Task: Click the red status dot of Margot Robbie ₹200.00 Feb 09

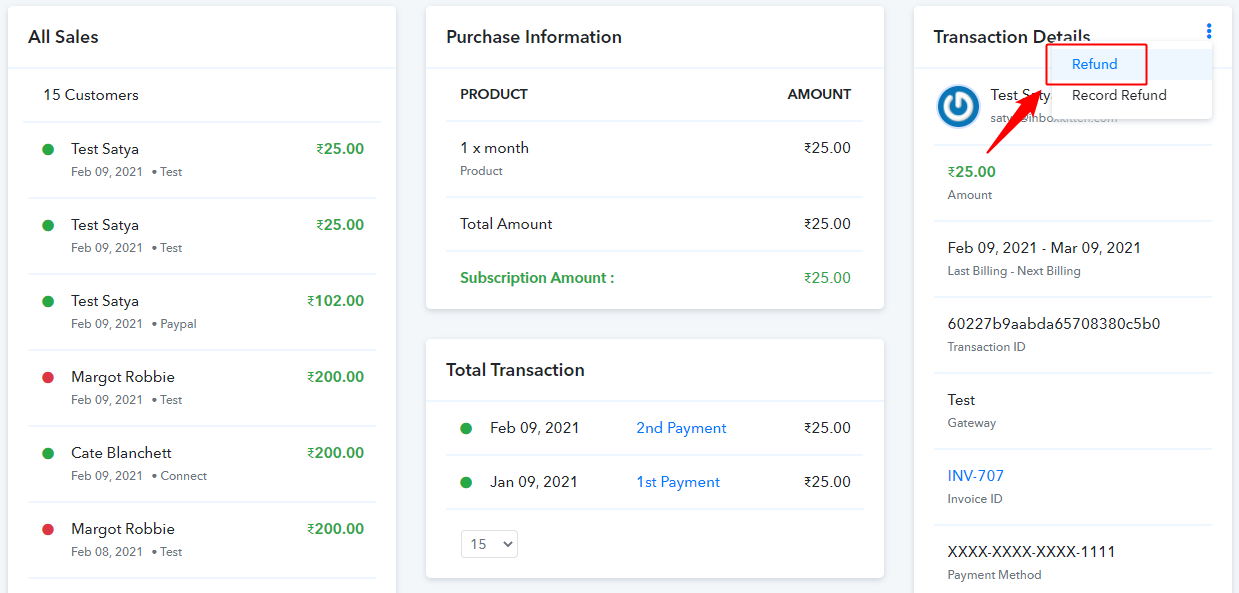Action: [48, 377]
